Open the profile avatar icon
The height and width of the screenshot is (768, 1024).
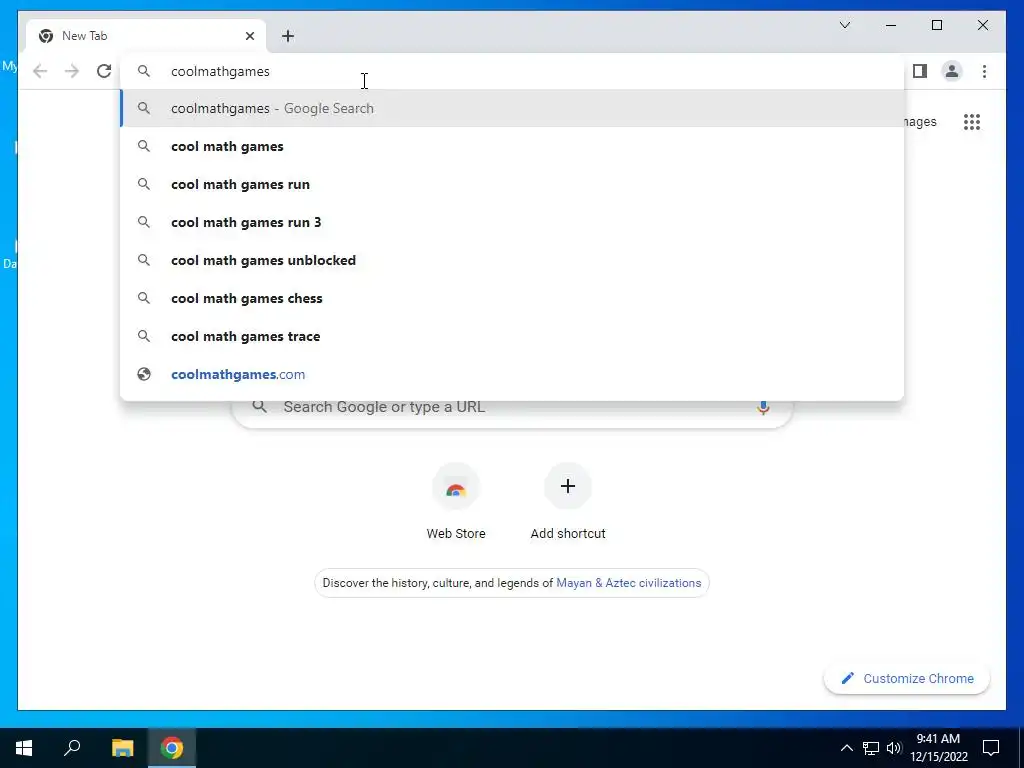(x=952, y=71)
